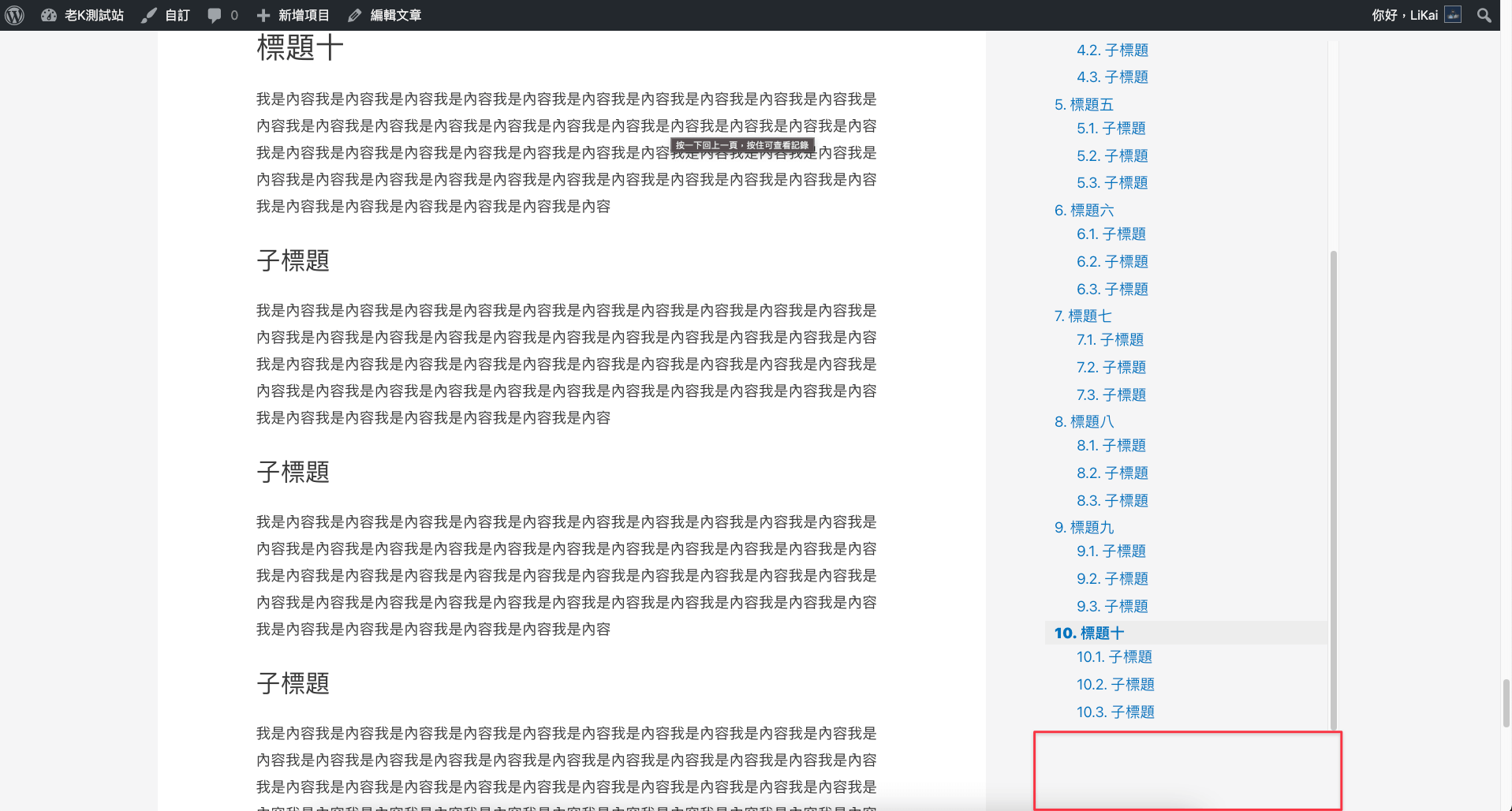This screenshot has height=811, width=1512.
Task: Jump to 4.3. 子標題 in contents
Action: tap(1112, 77)
